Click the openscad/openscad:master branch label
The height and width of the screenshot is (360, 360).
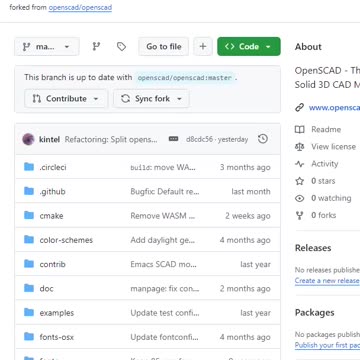(185, 78)
